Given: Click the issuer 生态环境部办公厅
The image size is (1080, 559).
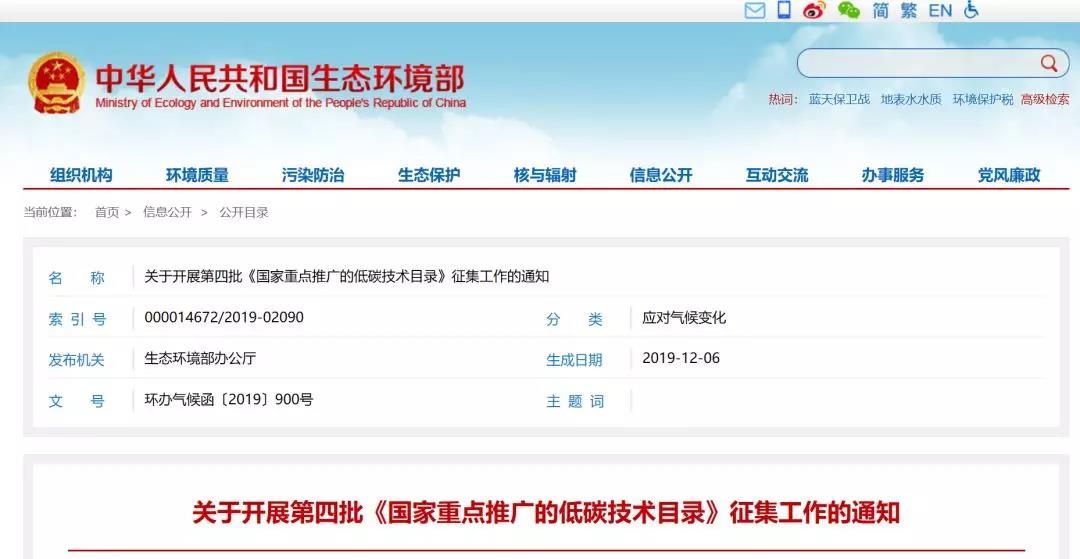Looking at the screenshot, I should pos(200,358).
